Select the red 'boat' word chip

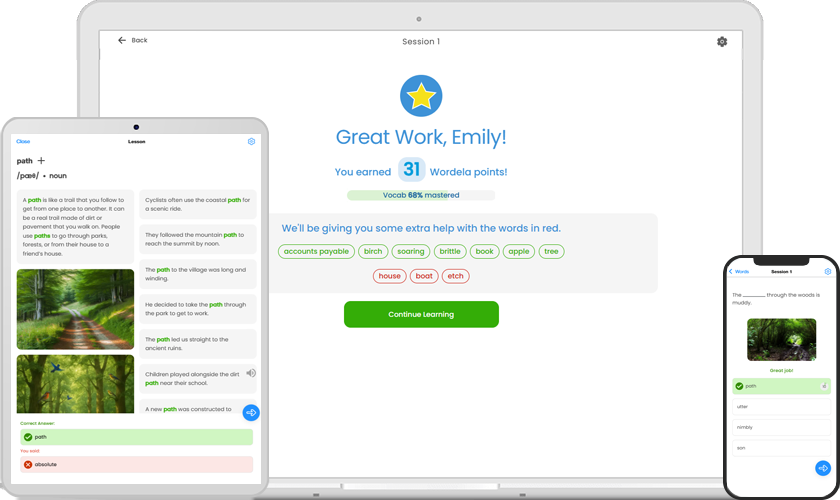tap(424, 276)
